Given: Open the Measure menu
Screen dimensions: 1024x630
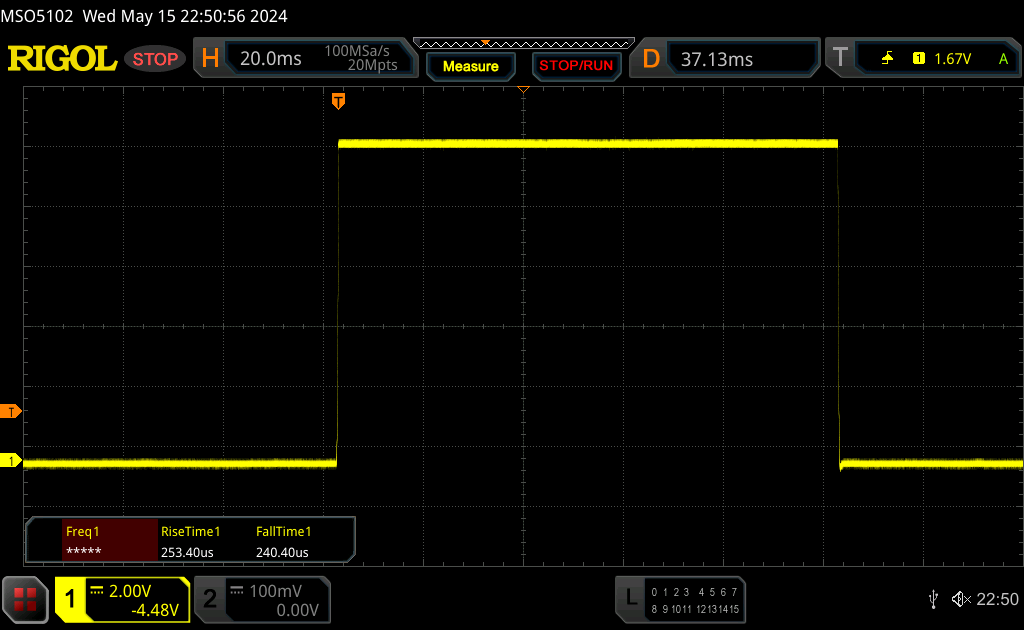Looking at the screenshot, I should [x=471, y=66].
